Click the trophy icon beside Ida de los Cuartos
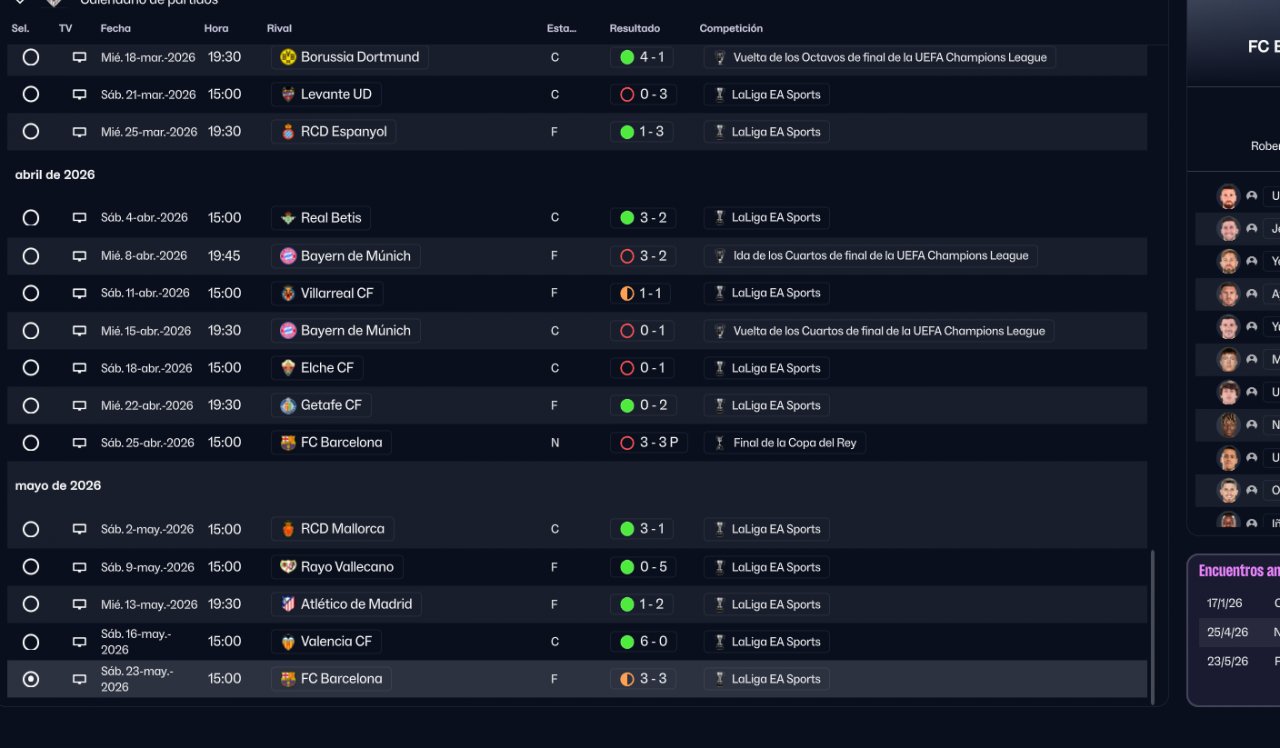Image resolution: width=1280 pixels, height=748 pixels. click(719, 256)
